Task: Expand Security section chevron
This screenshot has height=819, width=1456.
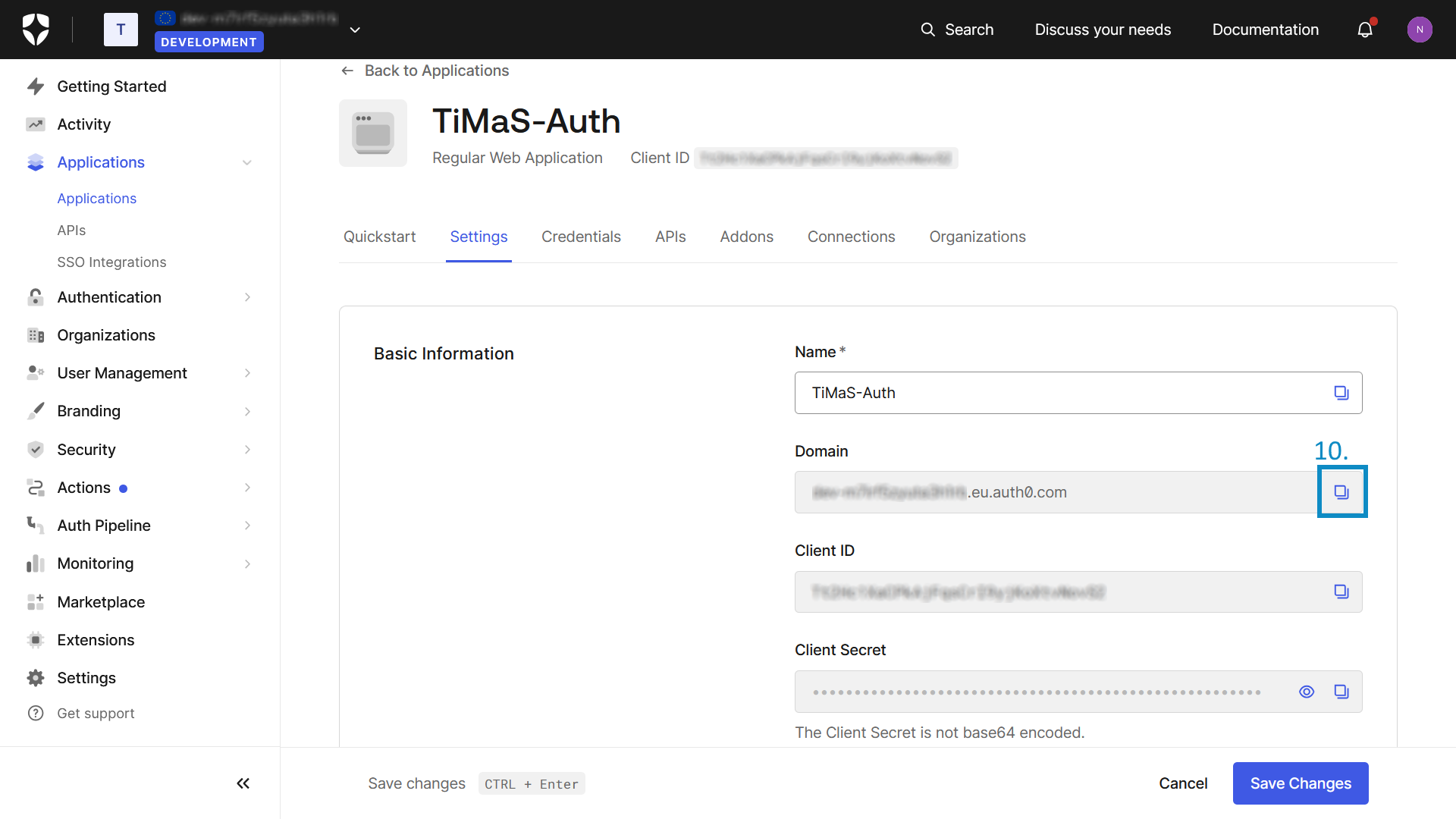Action: click(x=247, y=450)
